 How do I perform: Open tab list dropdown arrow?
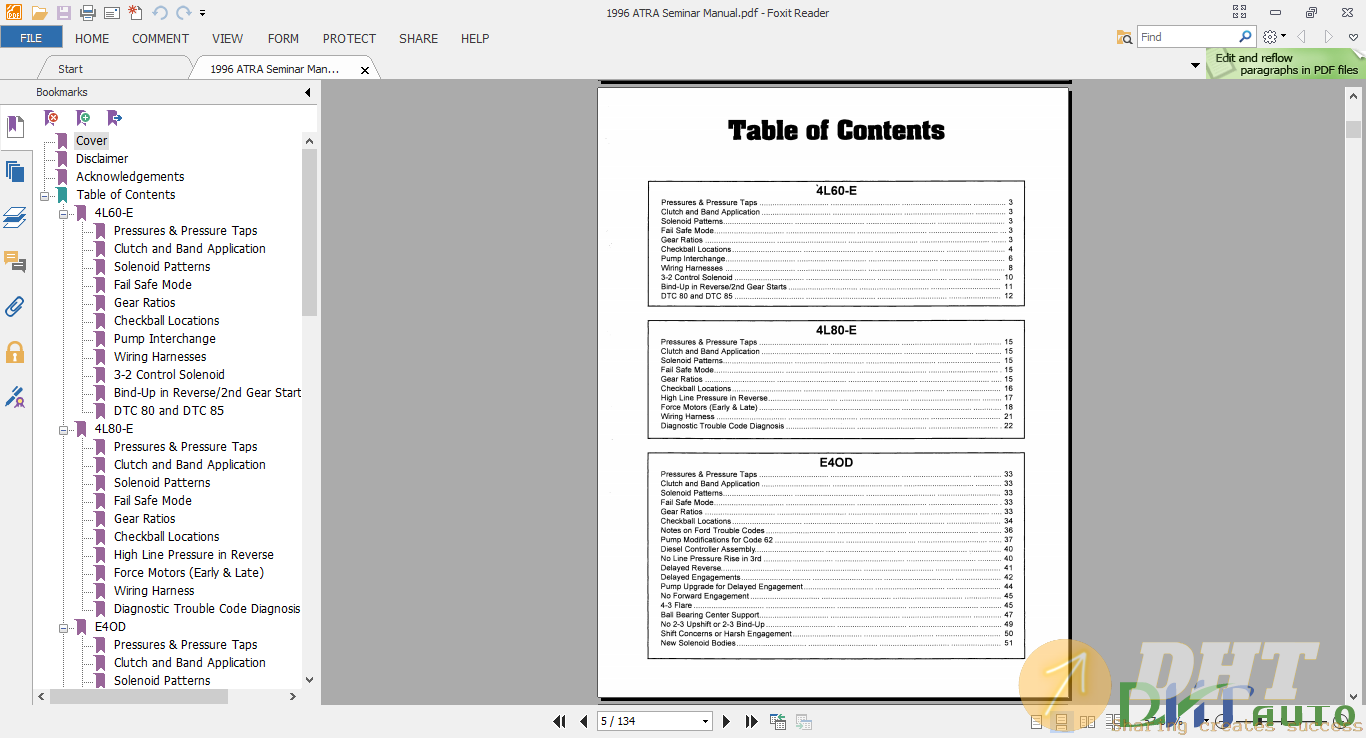pos(1196,66)
